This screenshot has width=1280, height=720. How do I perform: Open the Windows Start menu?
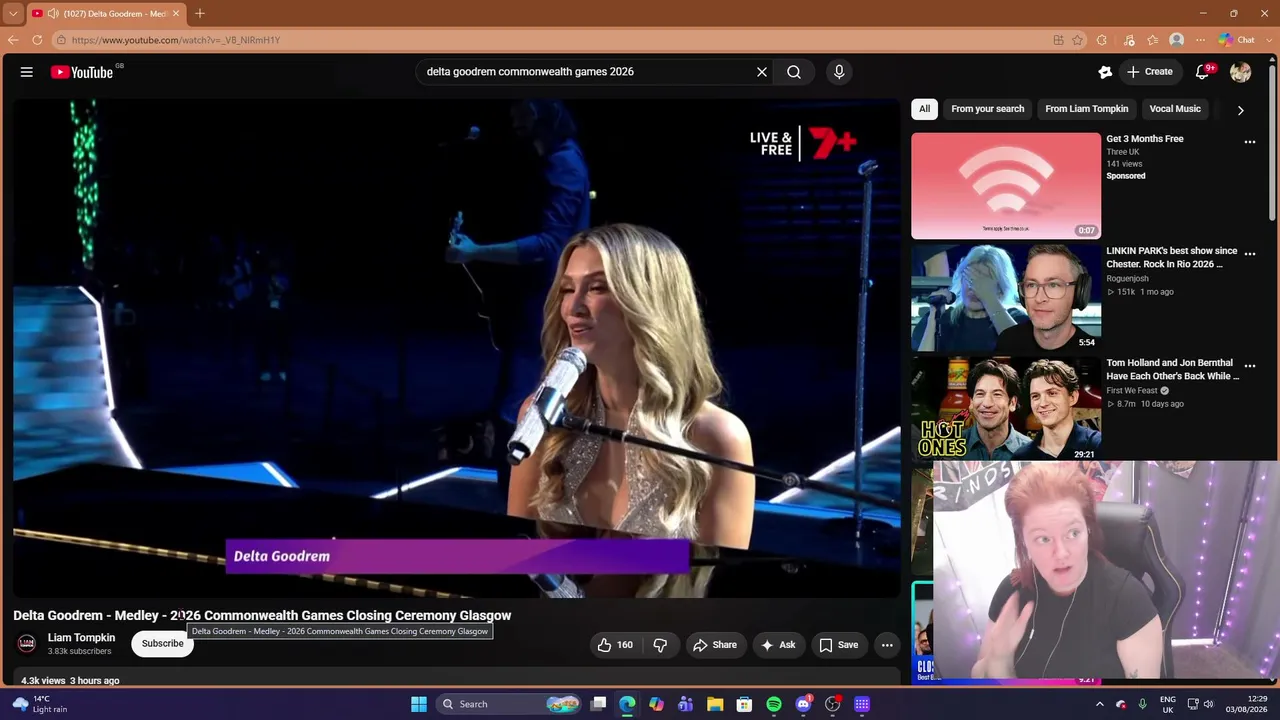coord(419,704)
